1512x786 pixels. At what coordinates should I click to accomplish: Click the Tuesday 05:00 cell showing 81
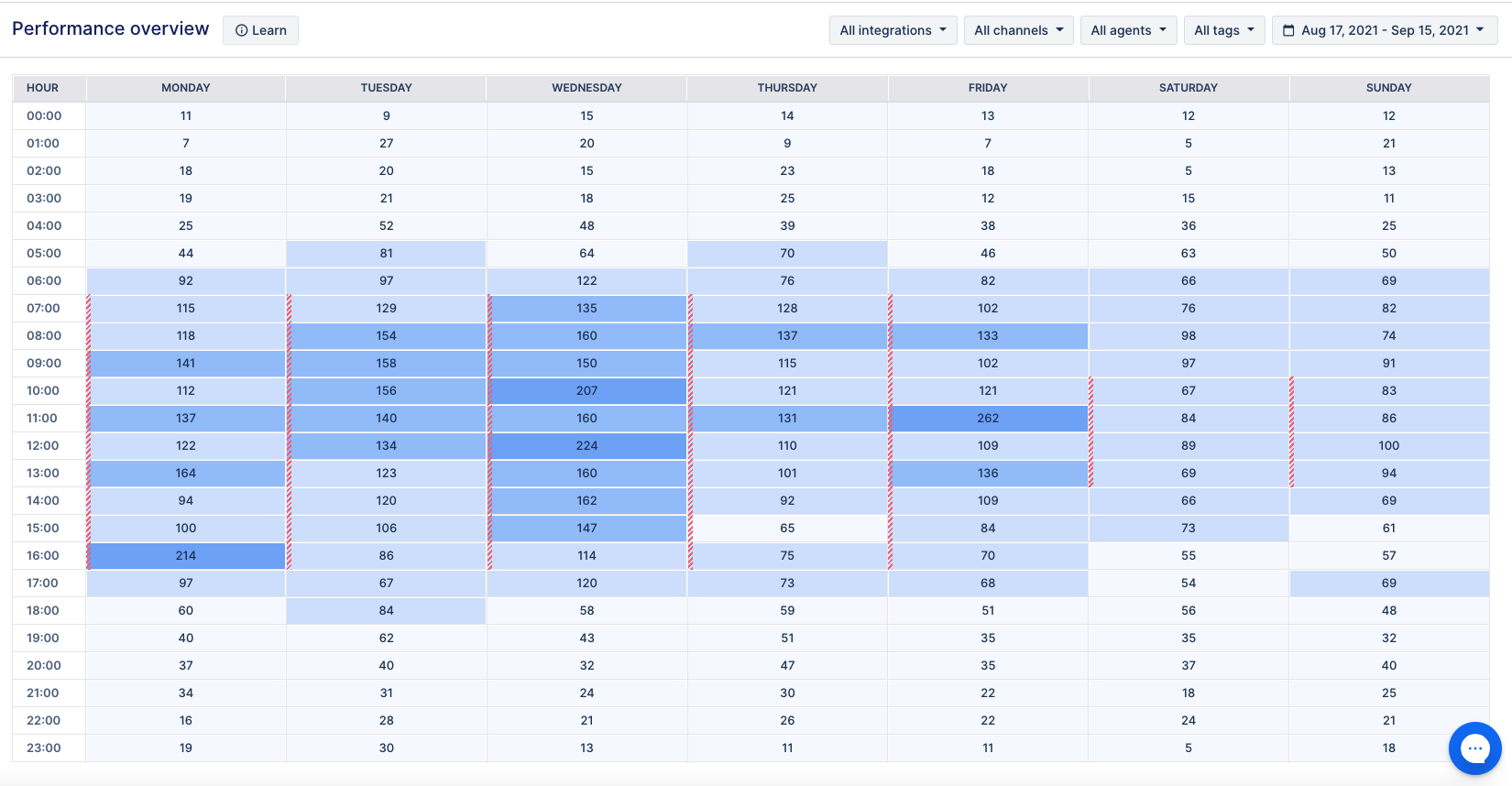click(x=387, y=253)
